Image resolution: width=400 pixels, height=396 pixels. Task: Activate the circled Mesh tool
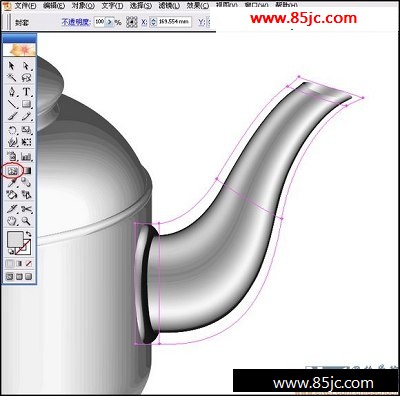click(13, 171)
